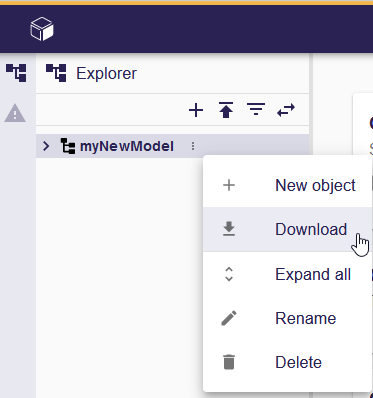The width and height of the screenshot is (373, 398).
Task: Click the three-dot menu beside myNewModel
Action: click(193, 146)
